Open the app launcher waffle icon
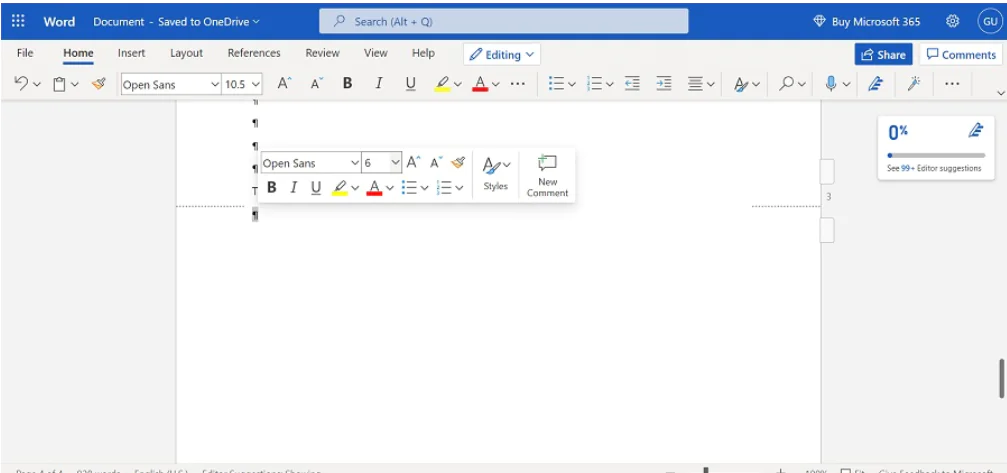 point(18,21)
